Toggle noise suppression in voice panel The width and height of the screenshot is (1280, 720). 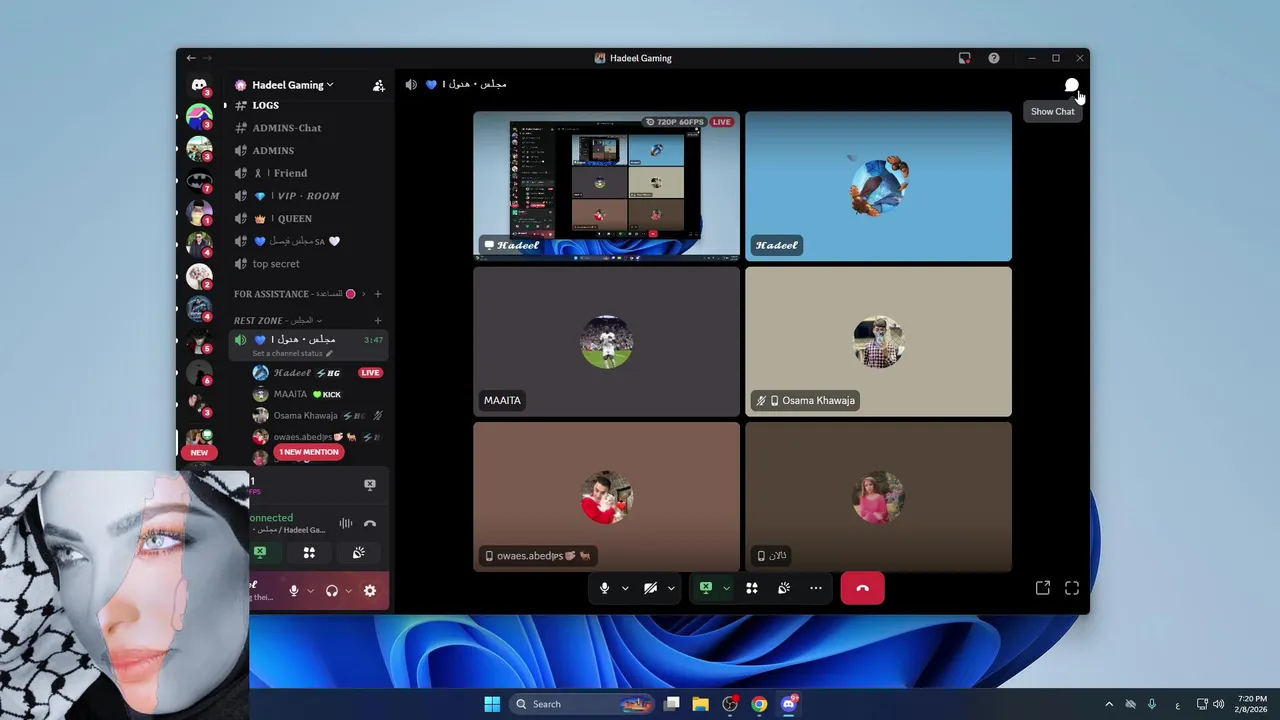point(346,523)
